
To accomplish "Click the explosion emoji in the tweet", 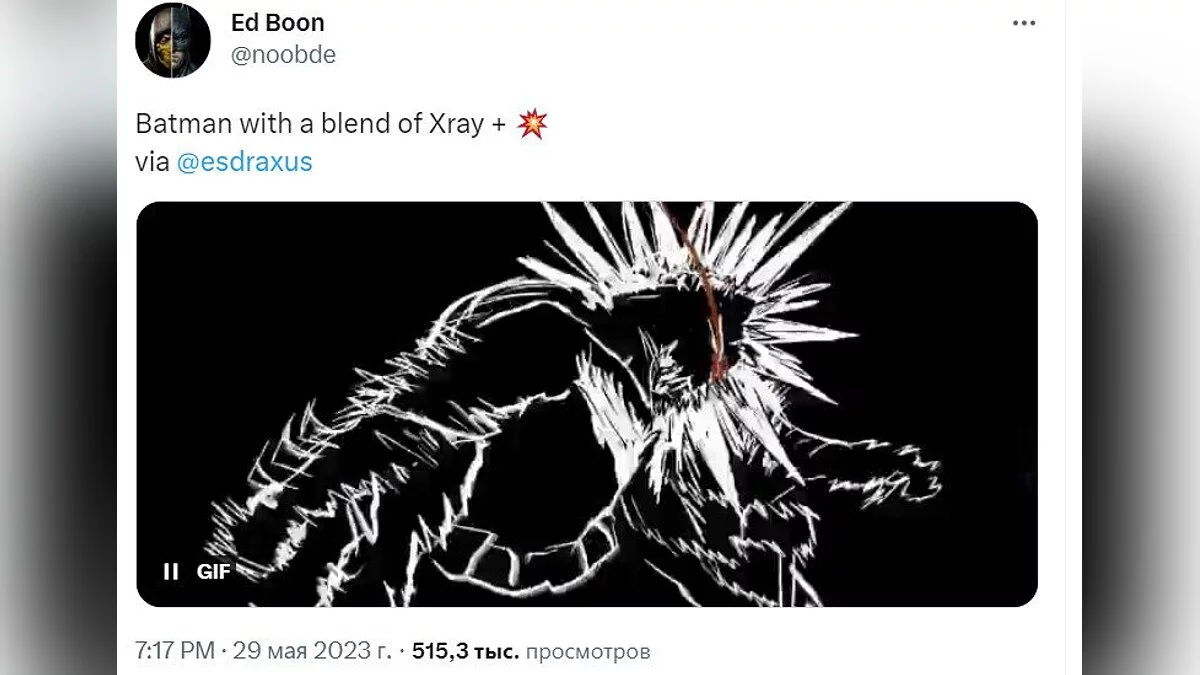I will [532, 125].
